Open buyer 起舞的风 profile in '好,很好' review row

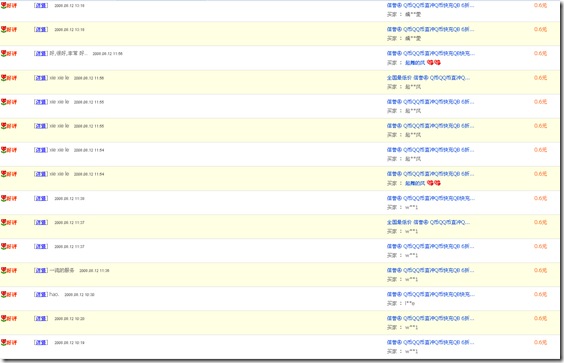(x=415, y=63)
